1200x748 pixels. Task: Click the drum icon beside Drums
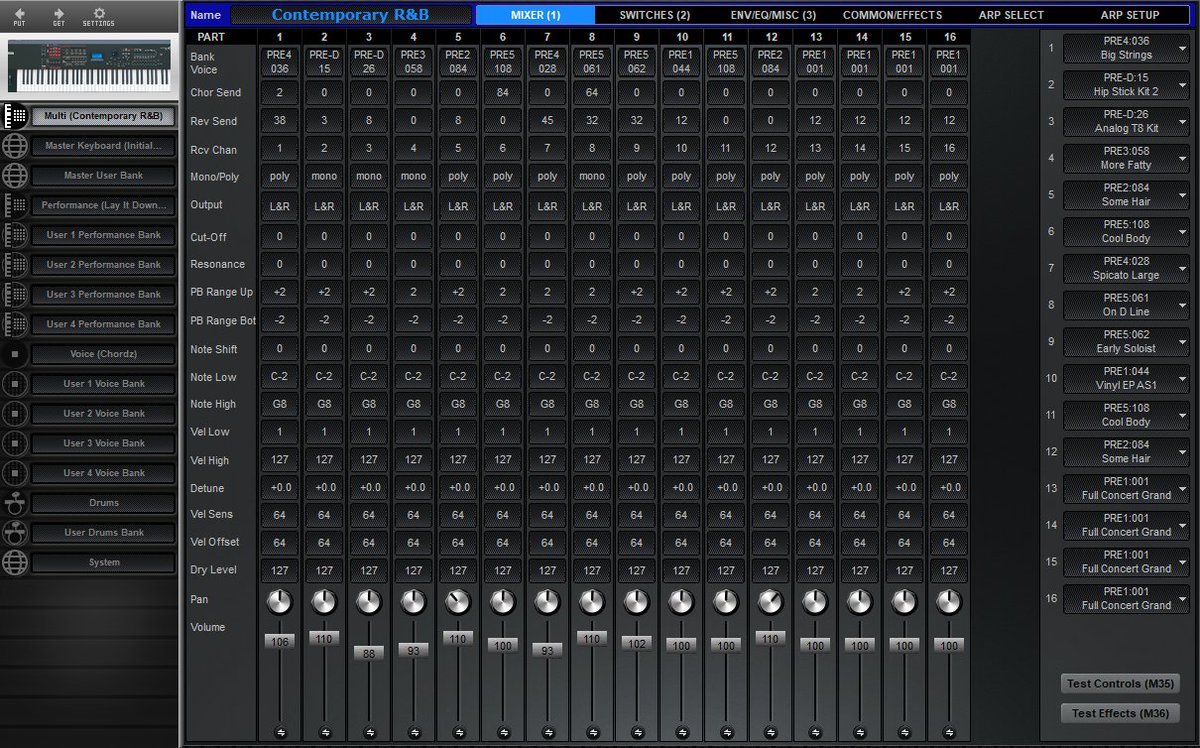(15, 503)
